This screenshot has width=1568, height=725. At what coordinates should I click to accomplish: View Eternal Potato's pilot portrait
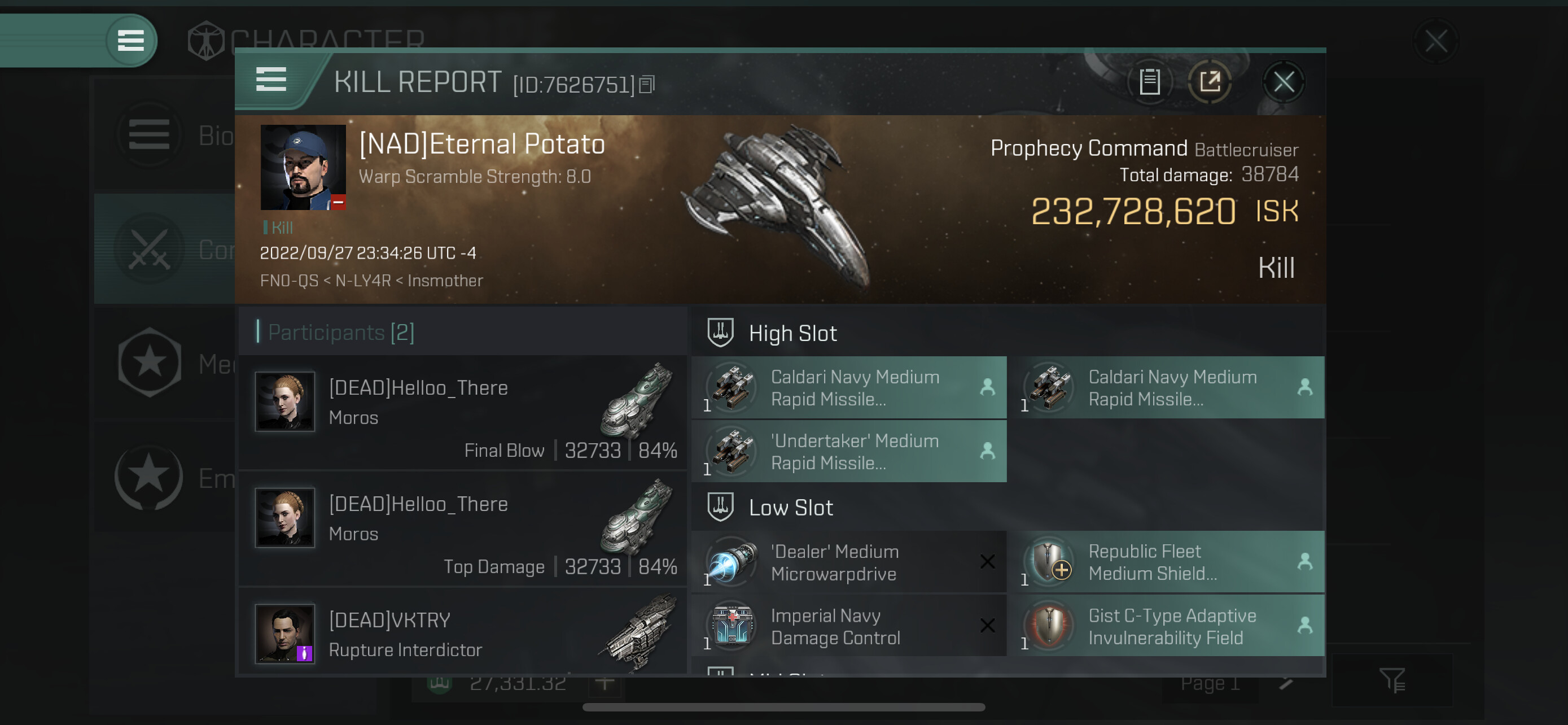(303, 167)
